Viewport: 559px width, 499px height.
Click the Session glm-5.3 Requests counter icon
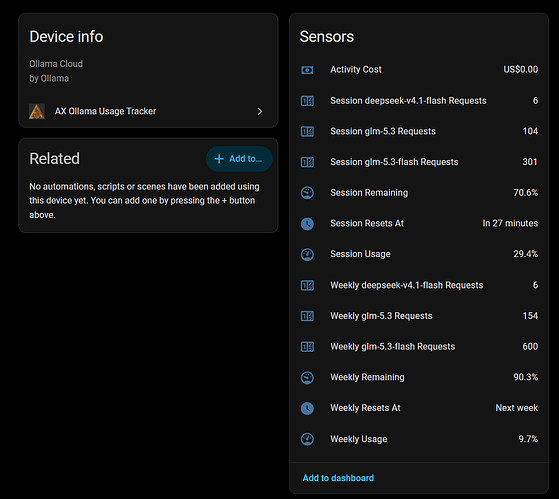click(x=307, y=132)
